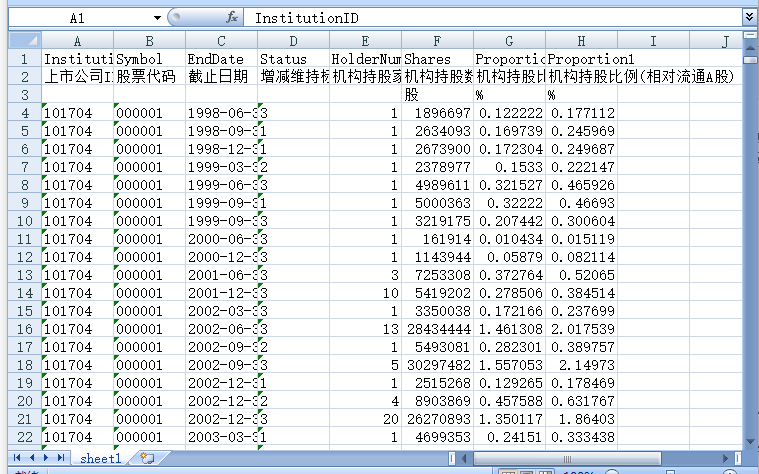Select column A header
Viewport: 759px width, 474px height.
pyautogui.click(x=77, y=41)
